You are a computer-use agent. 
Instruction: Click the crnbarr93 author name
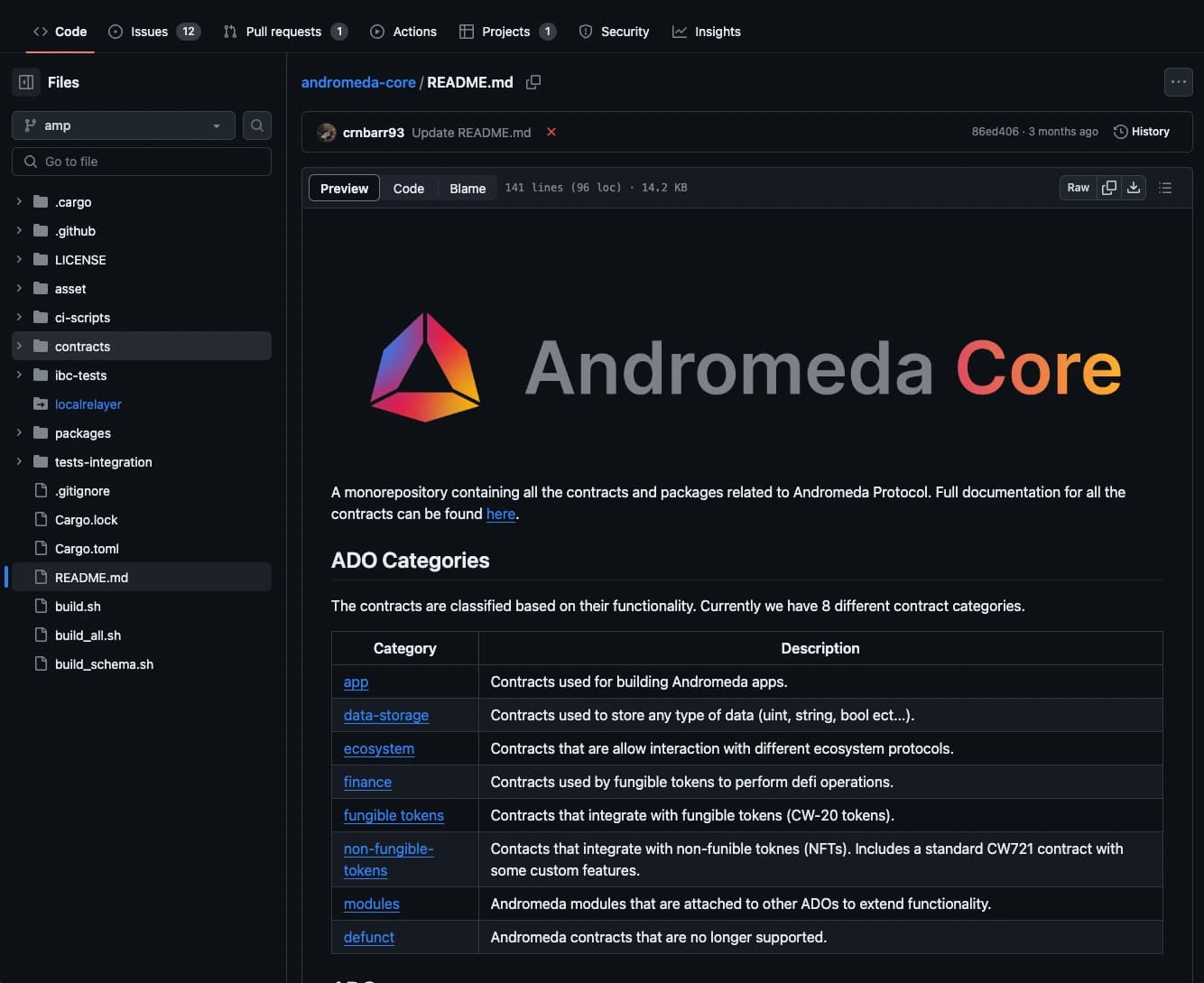374,133
